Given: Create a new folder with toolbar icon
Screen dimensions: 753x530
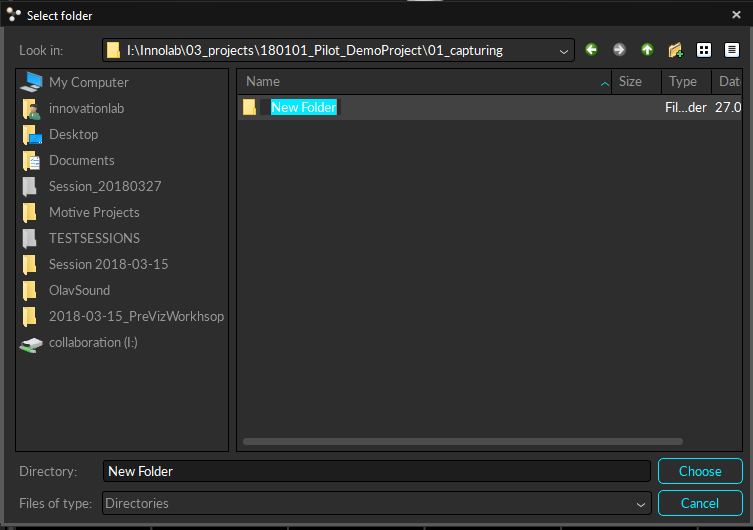Looking at the screenshot, I should (675, 50).
